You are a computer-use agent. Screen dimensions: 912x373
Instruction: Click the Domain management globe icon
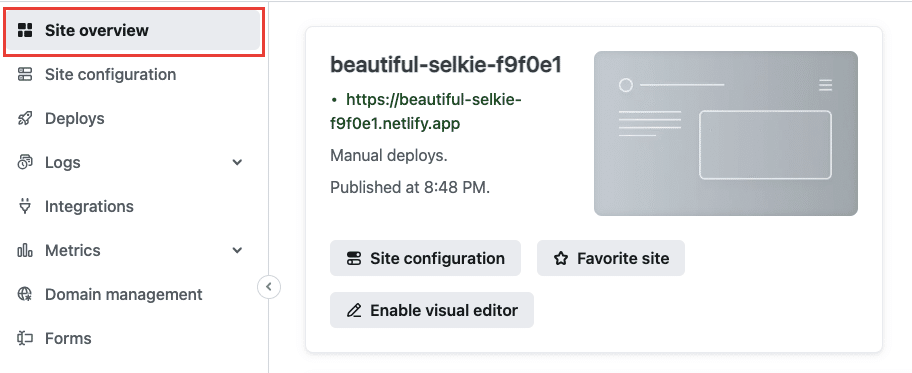point(24,294)
